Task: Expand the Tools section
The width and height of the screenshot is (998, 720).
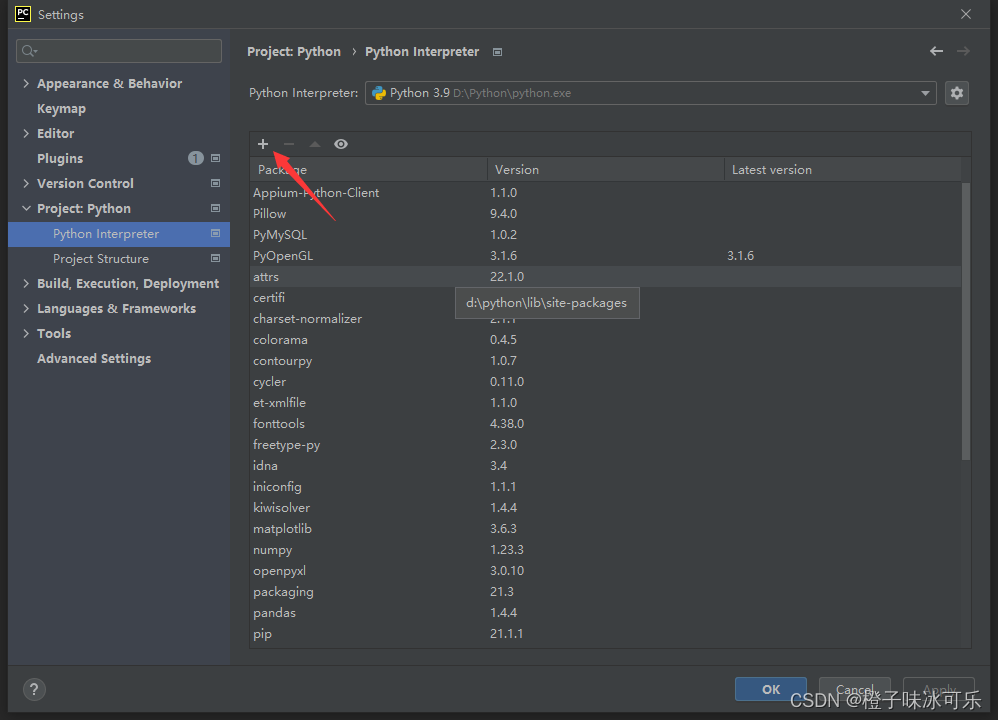Action: (x=26, y=334)
